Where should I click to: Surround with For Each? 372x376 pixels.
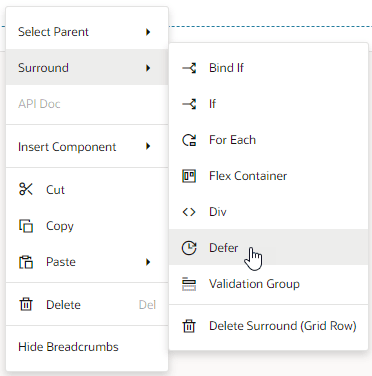coord(269,140)
